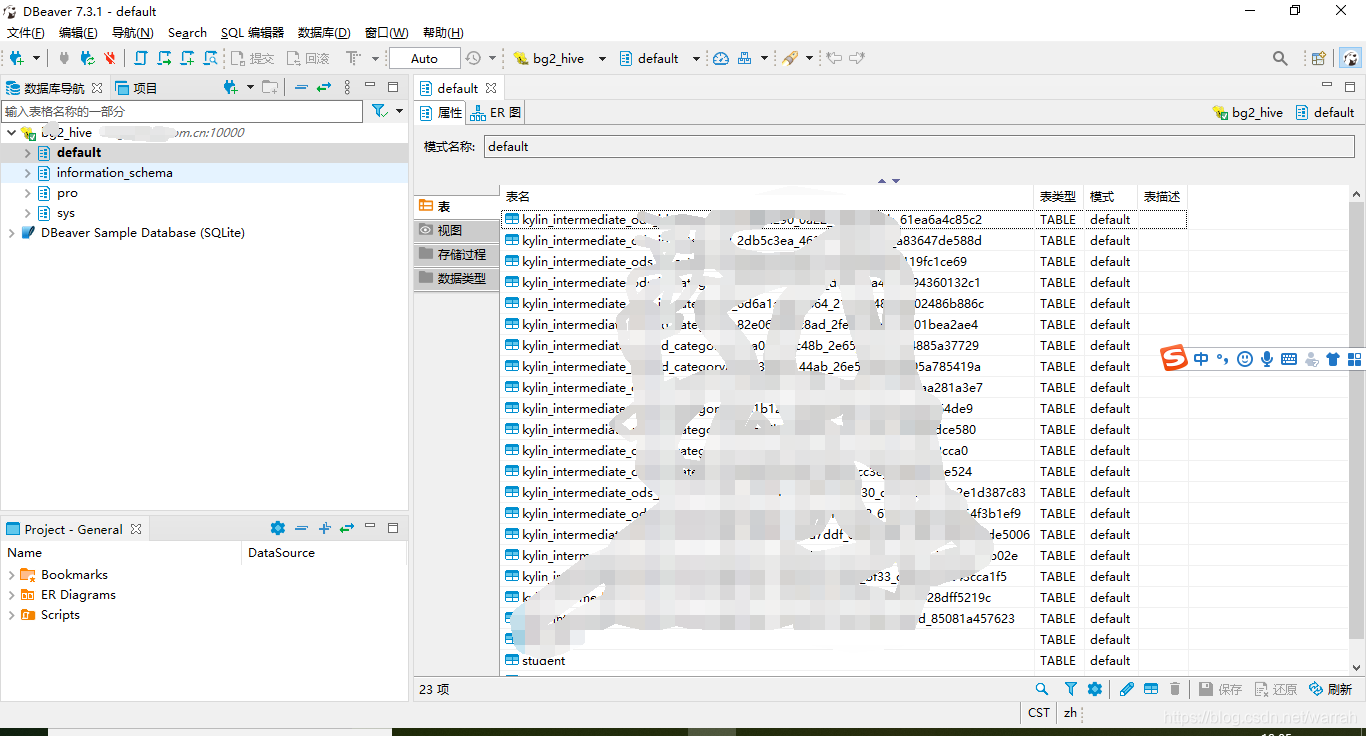Collapse the bg2_hive connection node
Image resolution: width=1366 pixels, height=736 pixels.
[x=11, y=132]
